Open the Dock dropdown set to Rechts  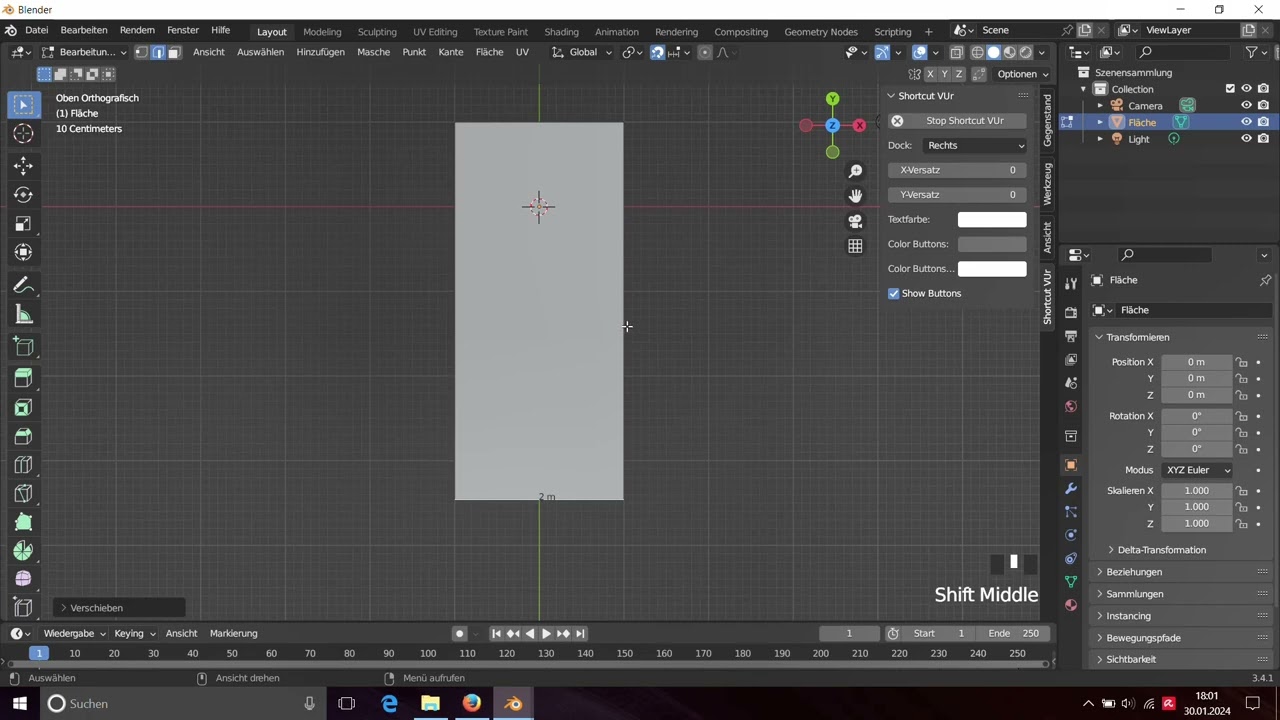pyautogui.click(x=974, y=145)
